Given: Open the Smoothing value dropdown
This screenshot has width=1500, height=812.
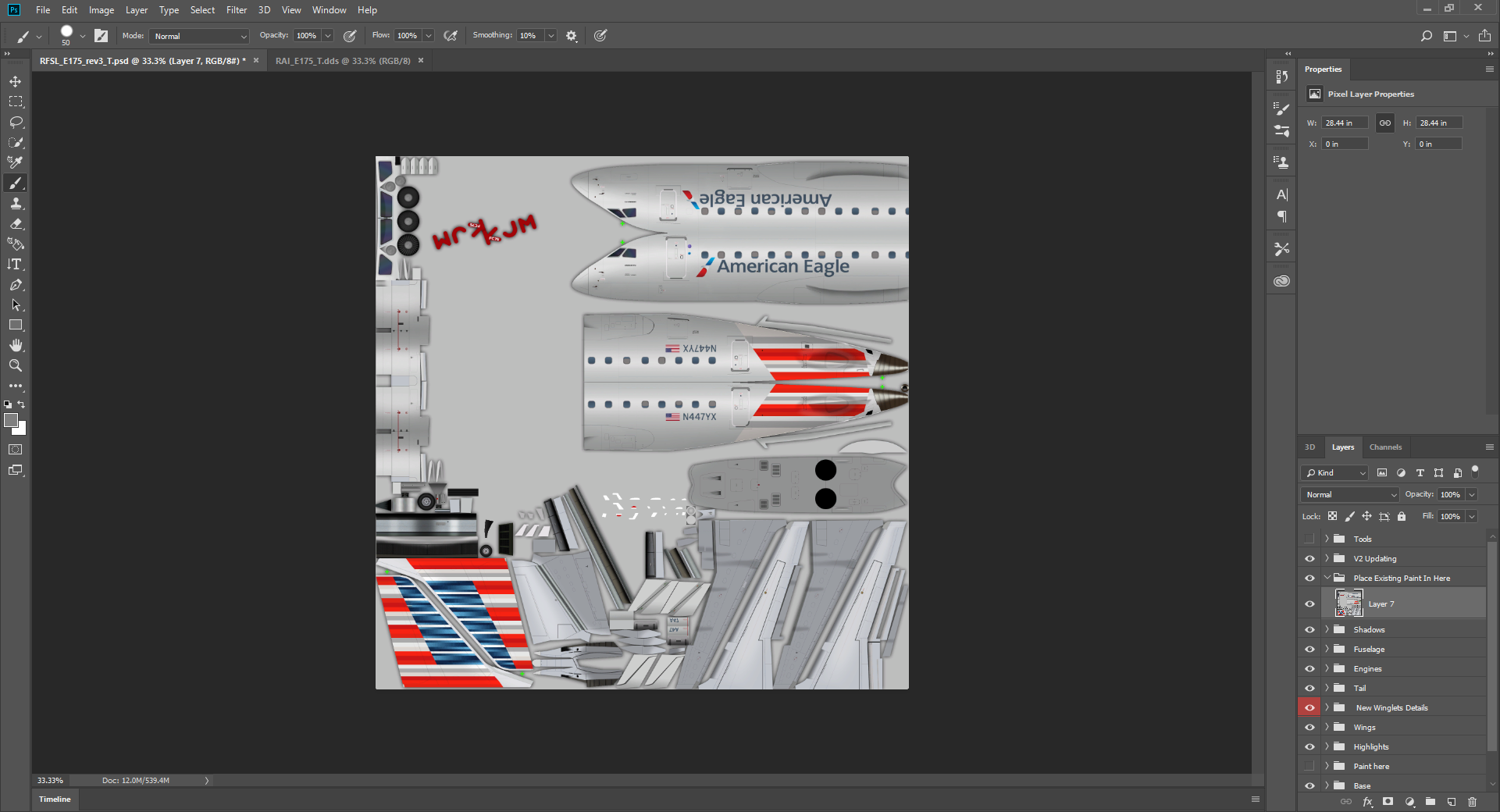Looking at the screenshot, I should click(x=551, y=36).
